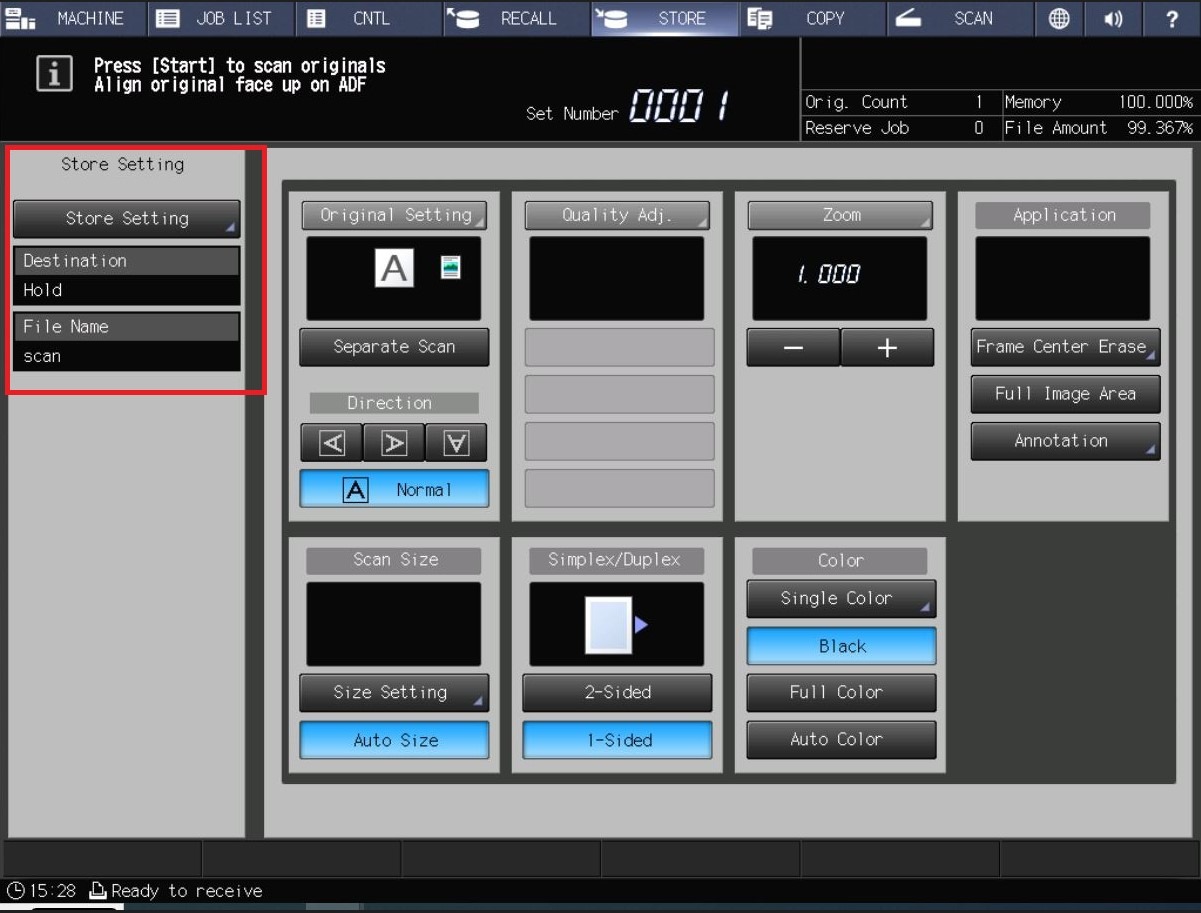
Task: Open the RECALL tab
Action: coord(515,19)
